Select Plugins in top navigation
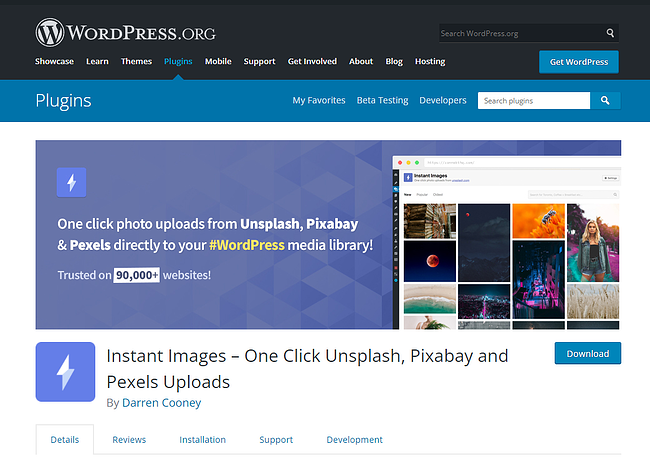 tap(178, 61)
